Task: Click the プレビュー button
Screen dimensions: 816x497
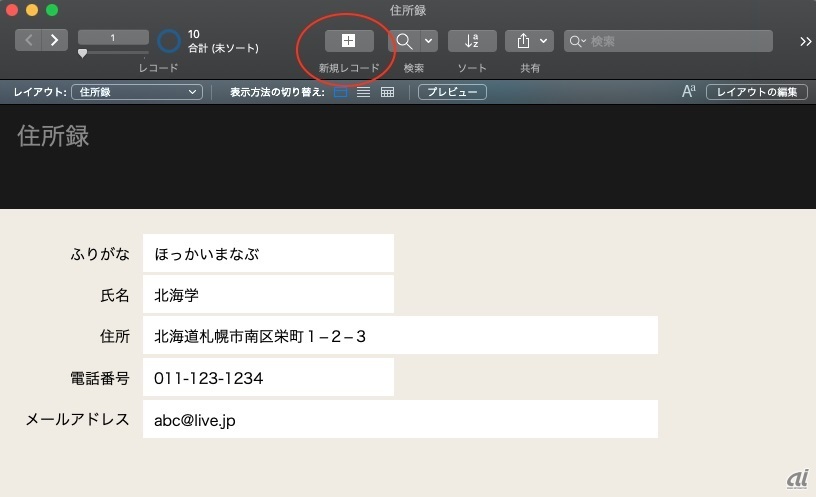Action: click(x=452, y=92)
